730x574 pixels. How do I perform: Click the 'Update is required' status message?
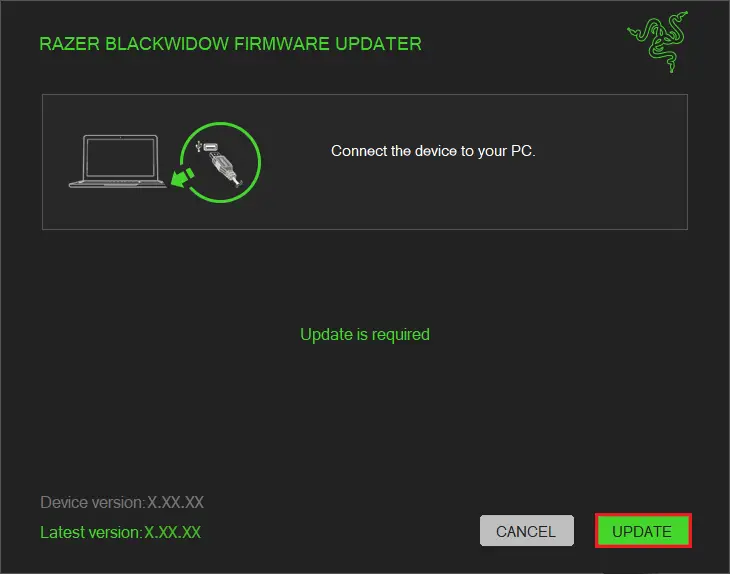365,334
